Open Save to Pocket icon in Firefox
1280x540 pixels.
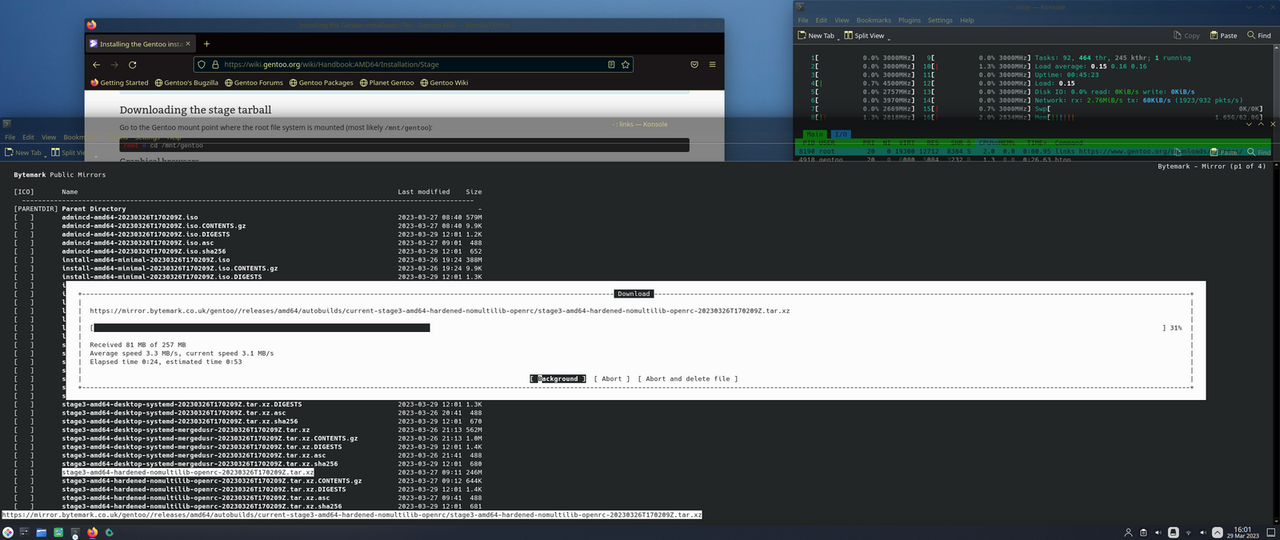point(696,64)
